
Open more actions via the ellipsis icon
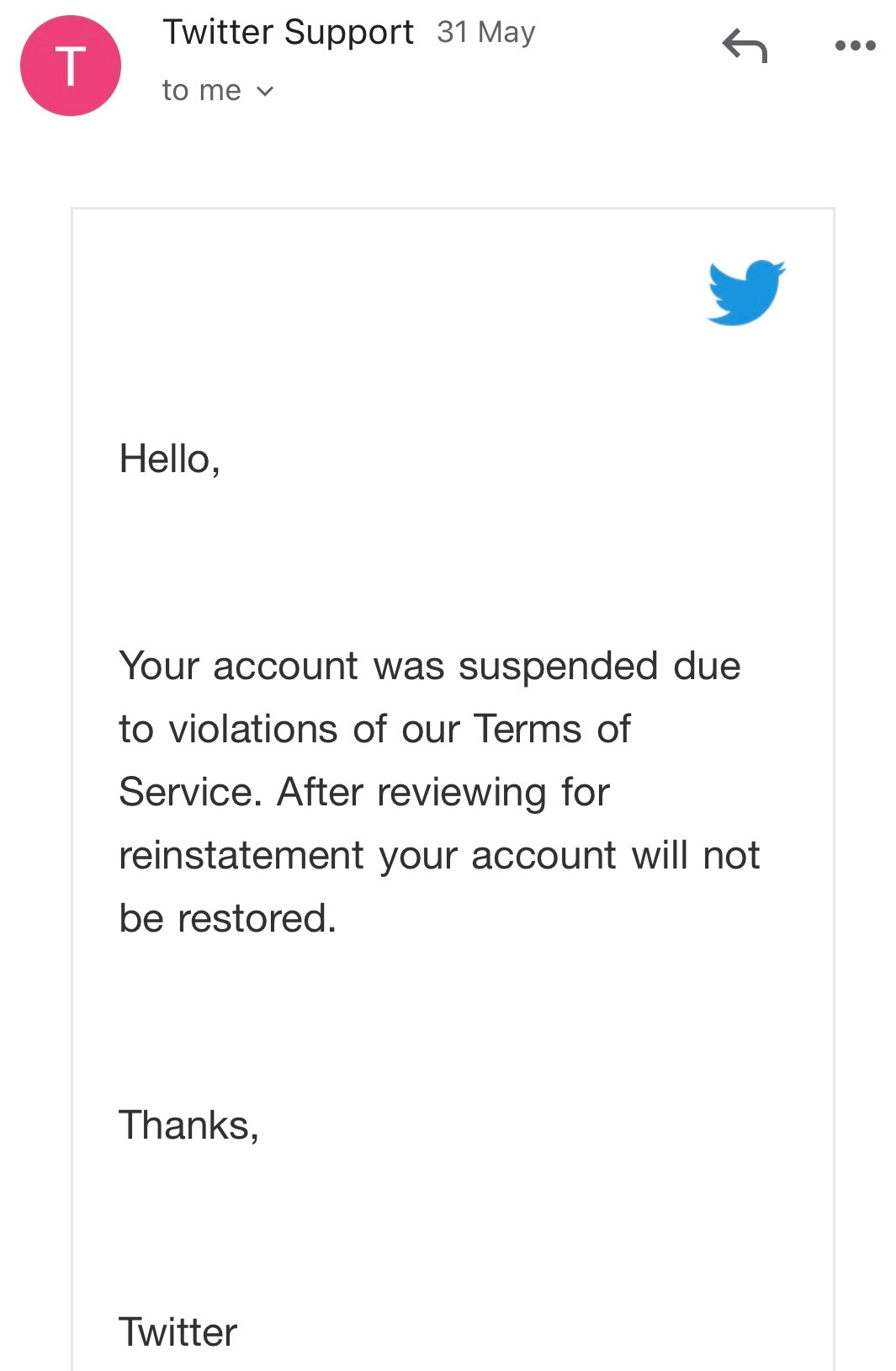coord(852,46)
